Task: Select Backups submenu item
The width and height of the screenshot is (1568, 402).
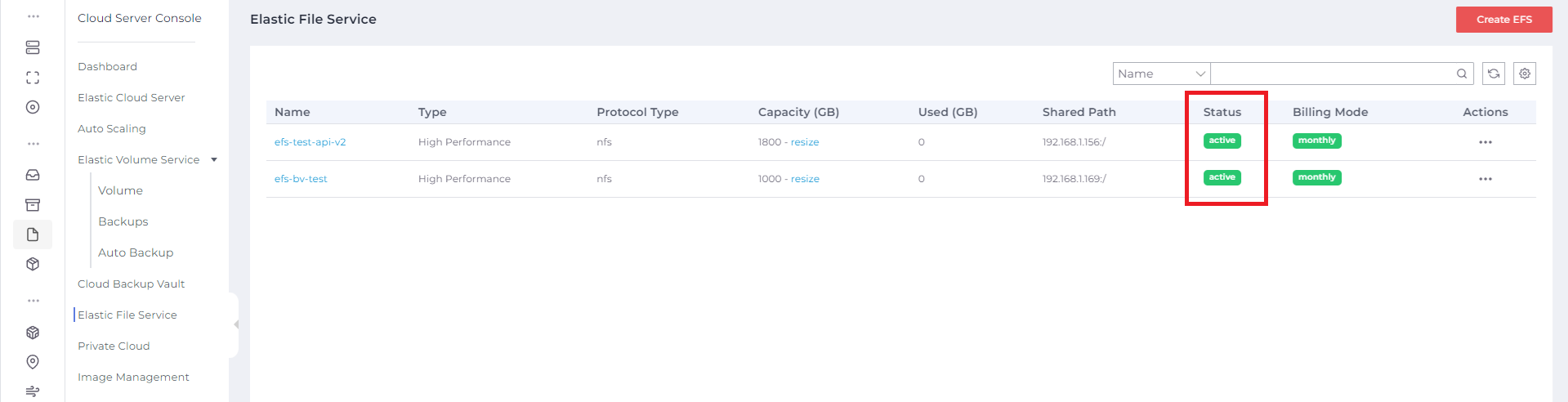Action: point(123,221)
